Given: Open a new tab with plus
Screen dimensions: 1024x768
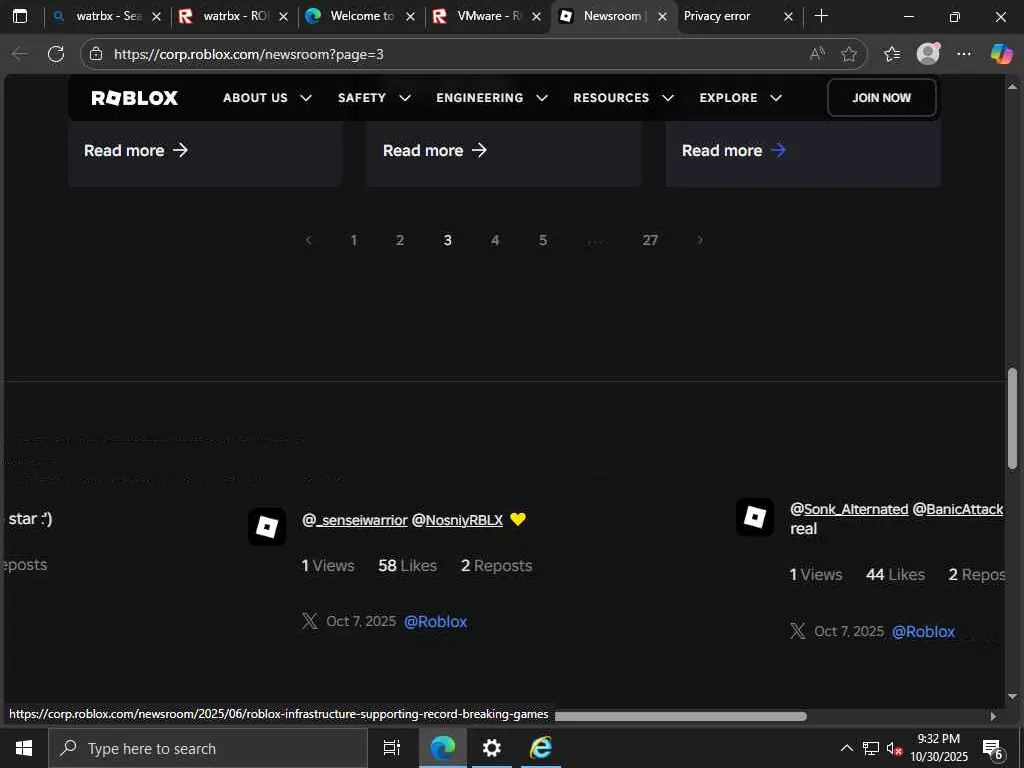Looking at the screenshot, I should 822,16.
